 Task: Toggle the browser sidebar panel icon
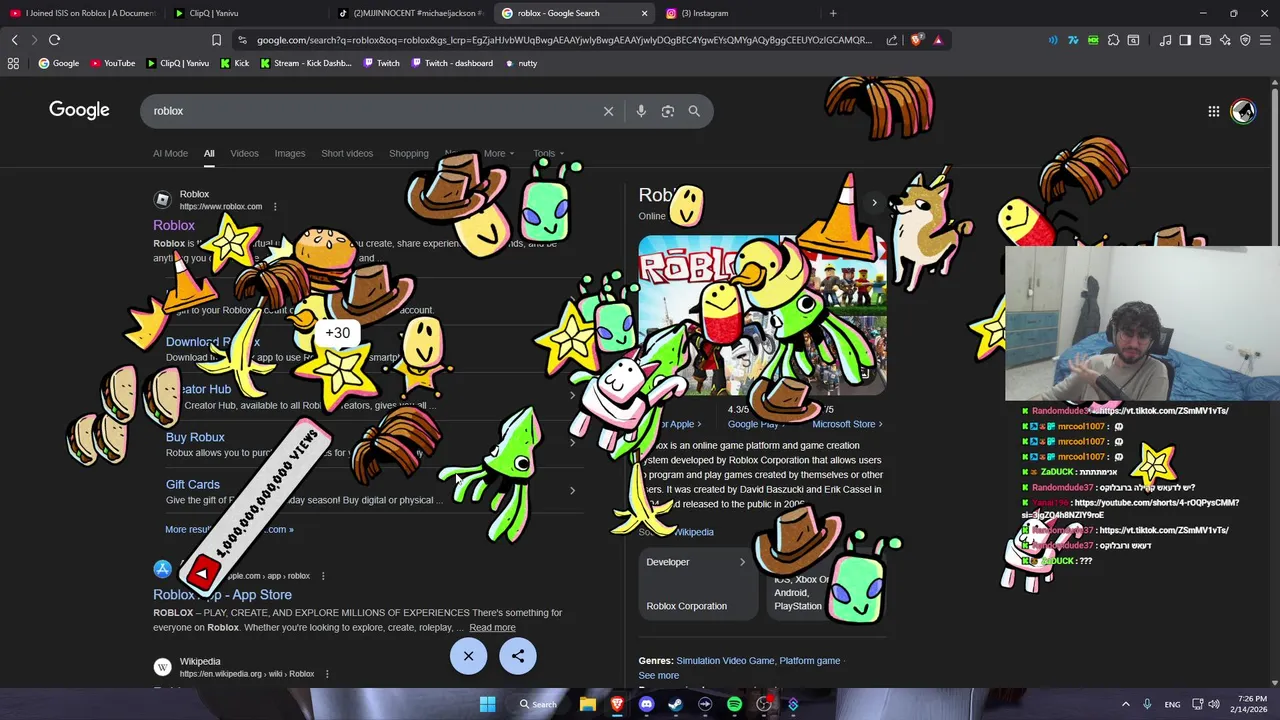point(1185,40)
